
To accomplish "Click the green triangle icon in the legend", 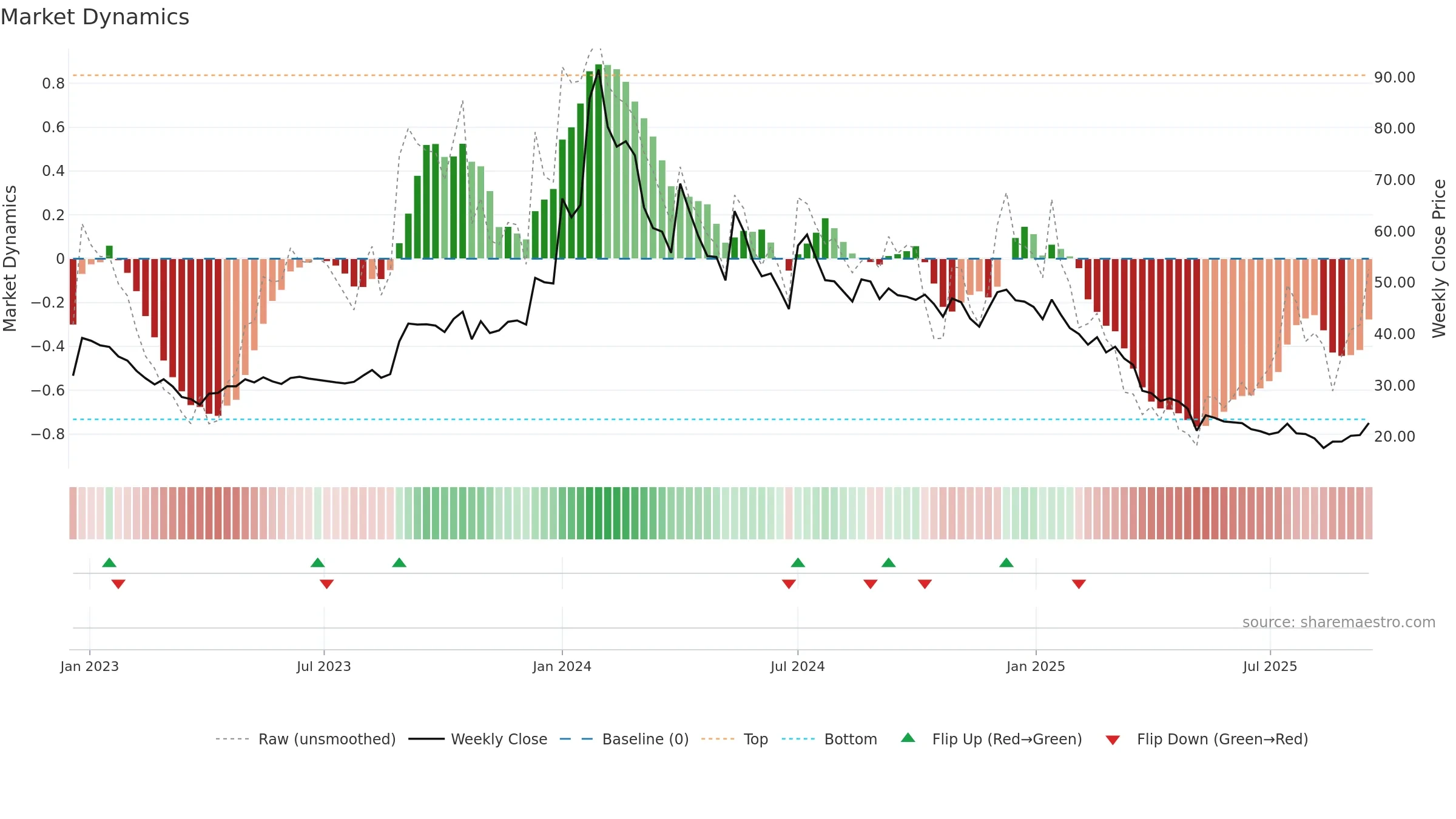I will (x=908, y=738).
